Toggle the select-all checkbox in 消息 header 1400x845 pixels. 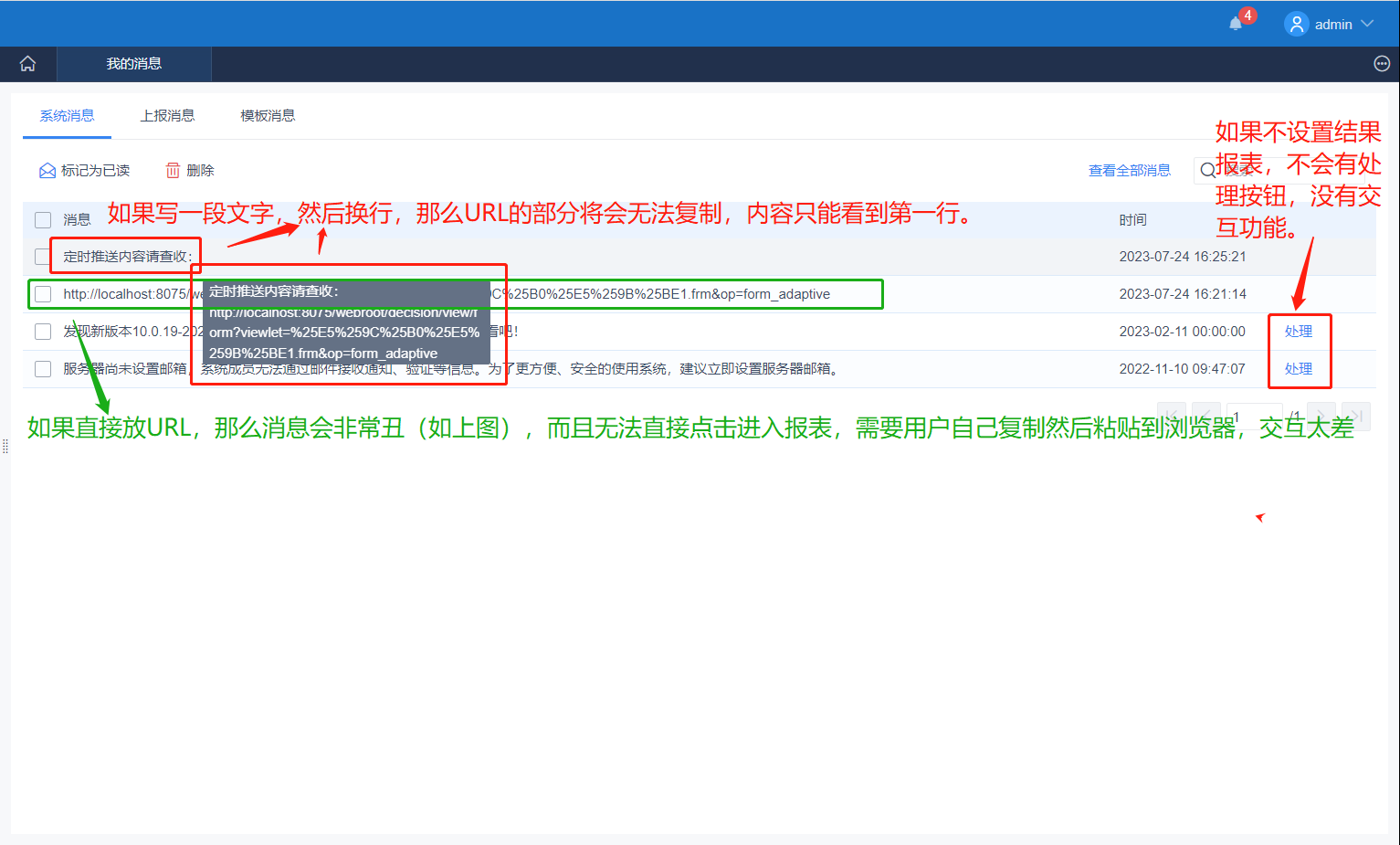pos(43,220)
